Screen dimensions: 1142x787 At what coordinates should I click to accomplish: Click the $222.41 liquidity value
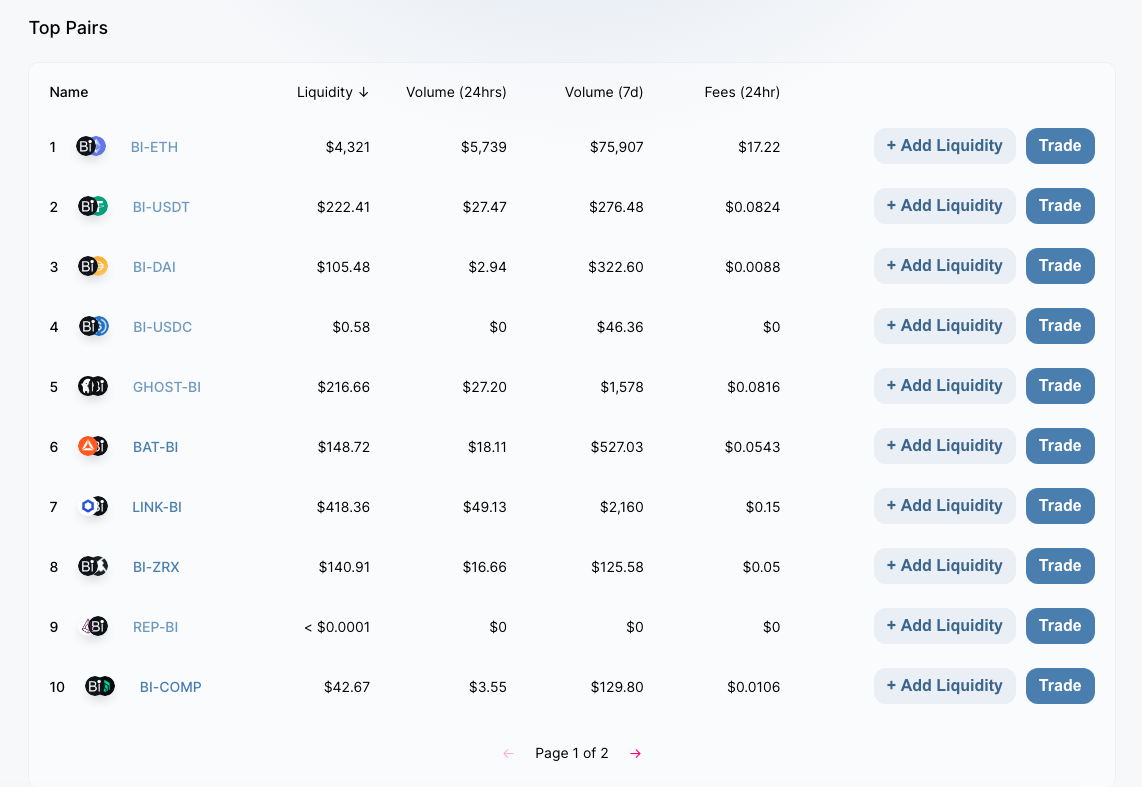(343, 207)
